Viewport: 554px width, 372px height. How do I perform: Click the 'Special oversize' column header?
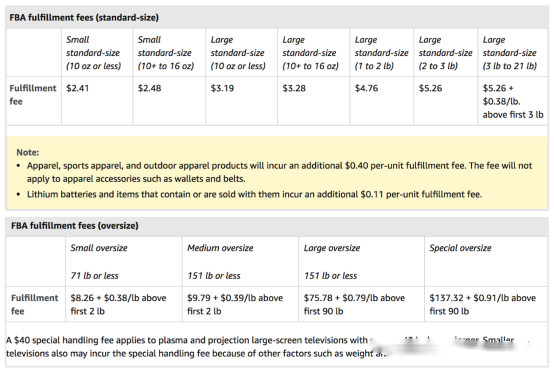click(460, 248)
